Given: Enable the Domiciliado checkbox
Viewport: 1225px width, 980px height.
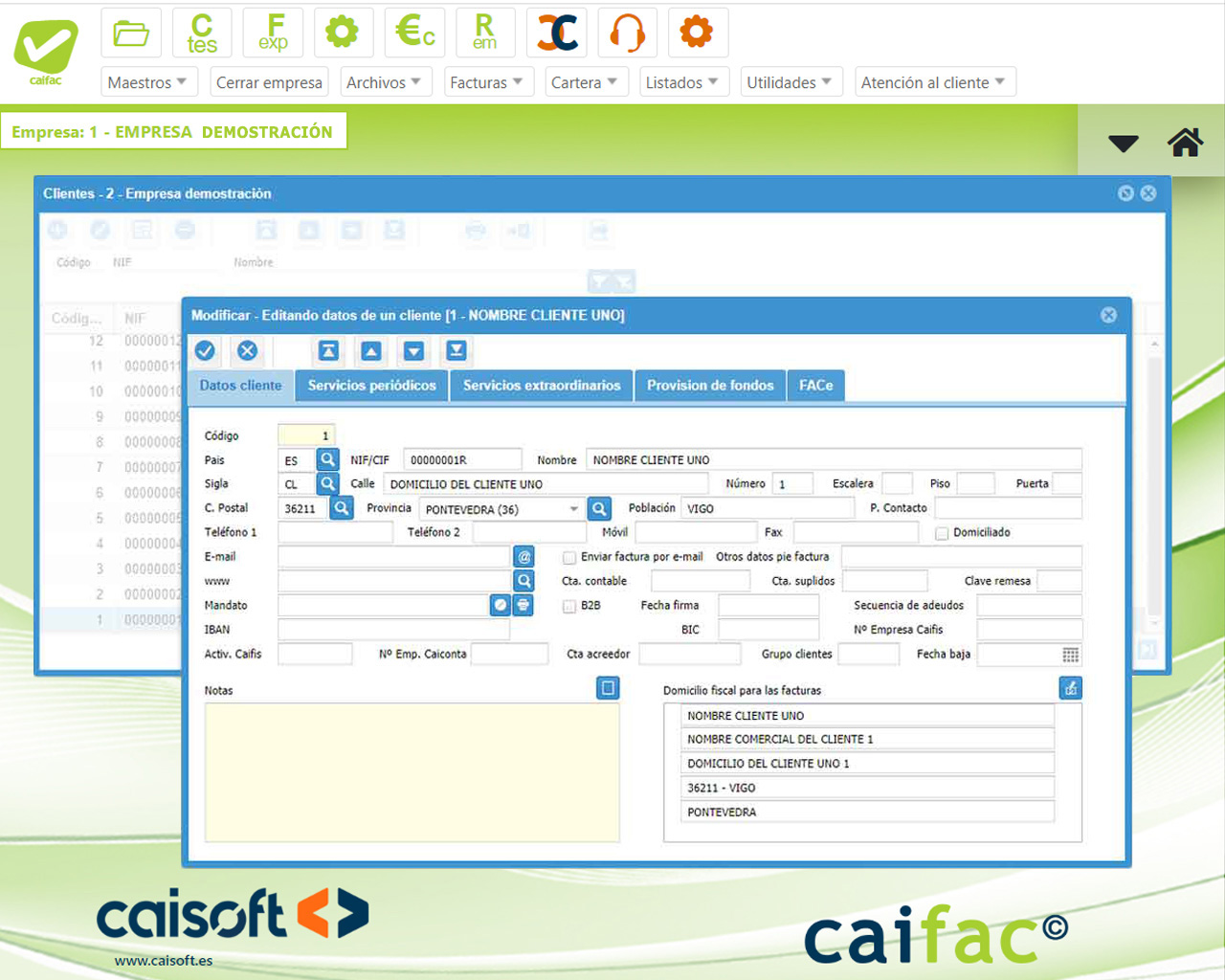Looking at the screenshot, I should (942, 533).
